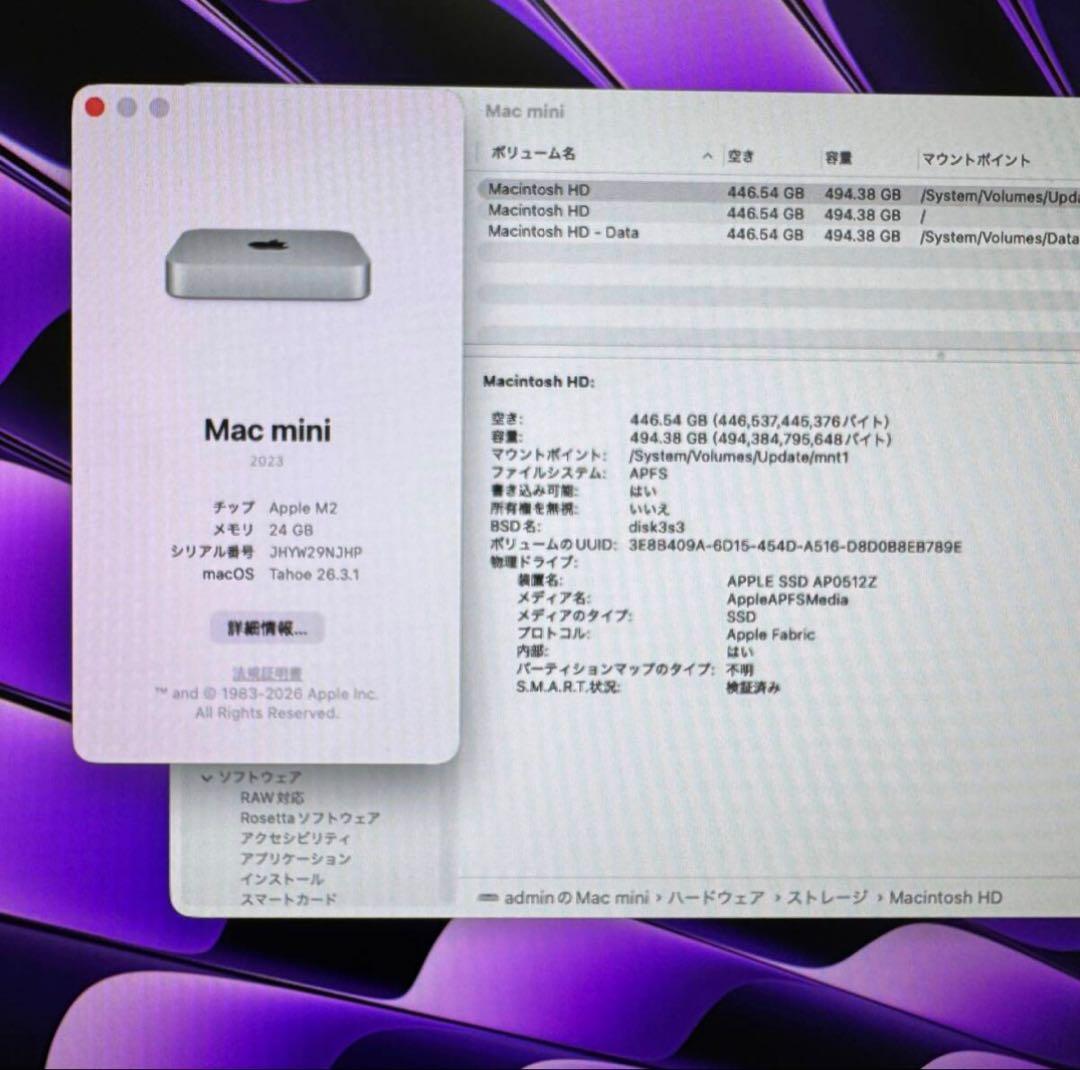Select the Mac mini product thumbnail
The image size is (1080, 1070).
265,265
